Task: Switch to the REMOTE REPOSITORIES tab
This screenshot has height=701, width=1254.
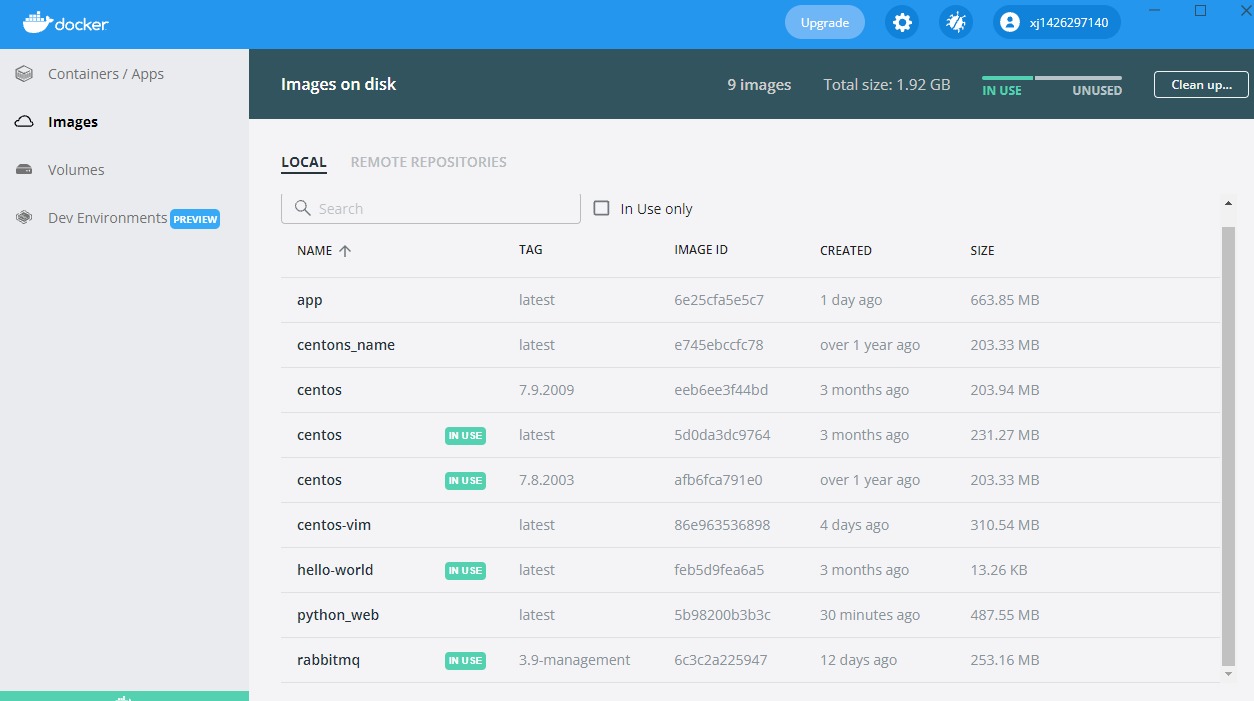Action: coord(428,162)
